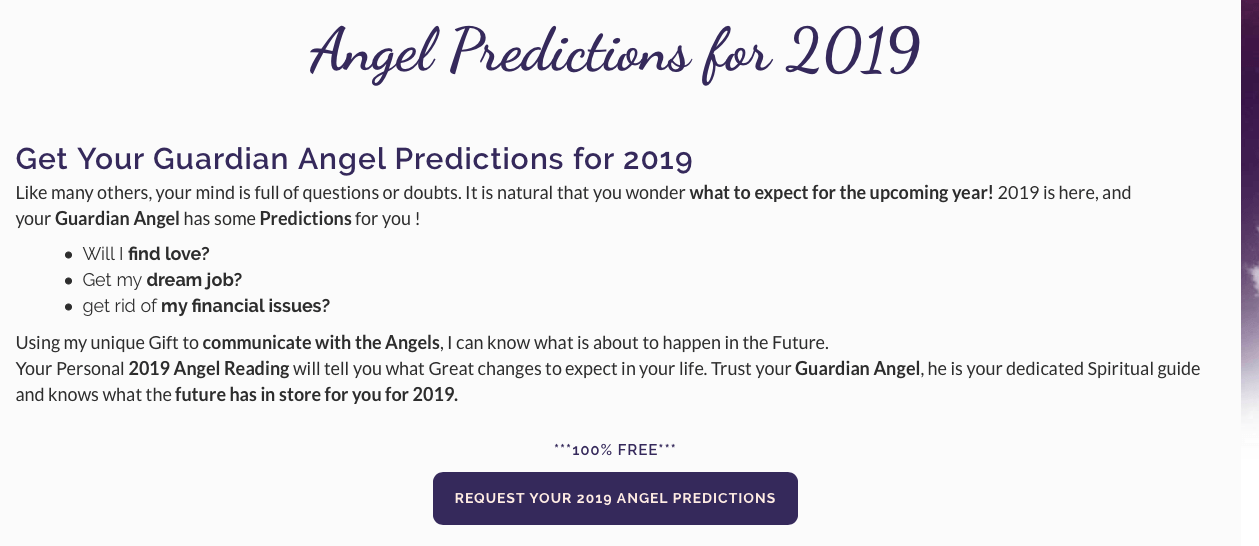Click Request Your 2019 Angel Predictions button
The image size is (1259, 546).
615,498
